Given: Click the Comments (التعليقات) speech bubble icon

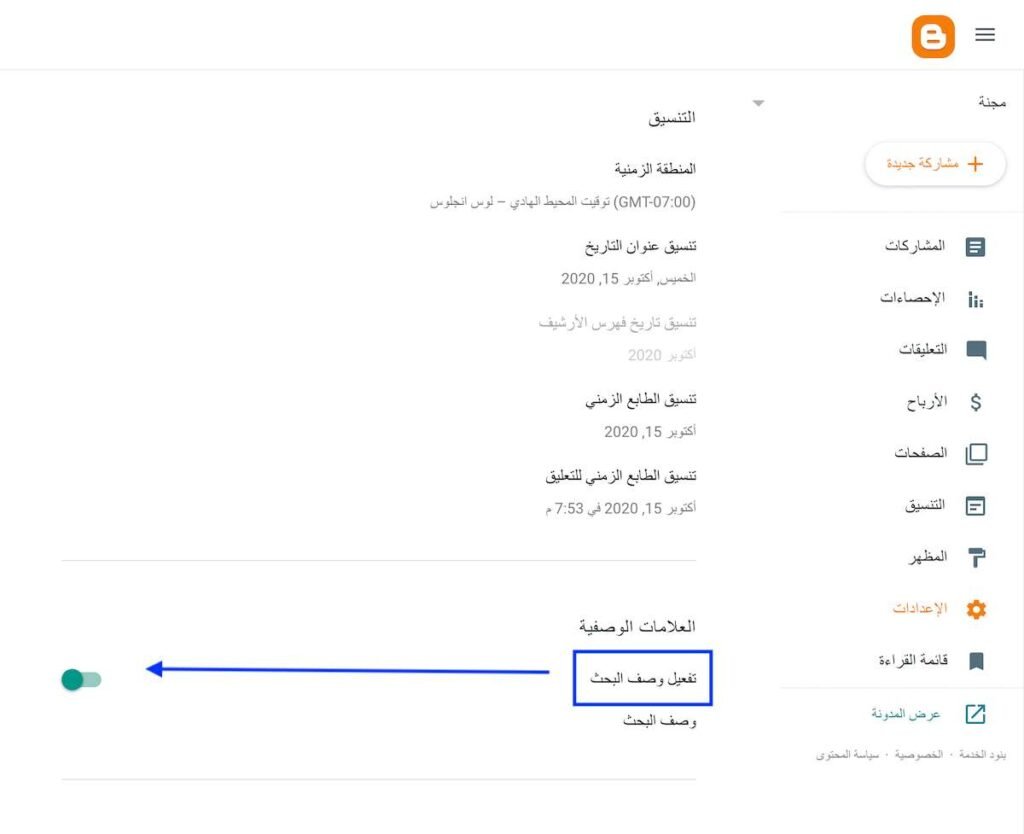Looking at the screenshot, I should click(x=976, y=351).
